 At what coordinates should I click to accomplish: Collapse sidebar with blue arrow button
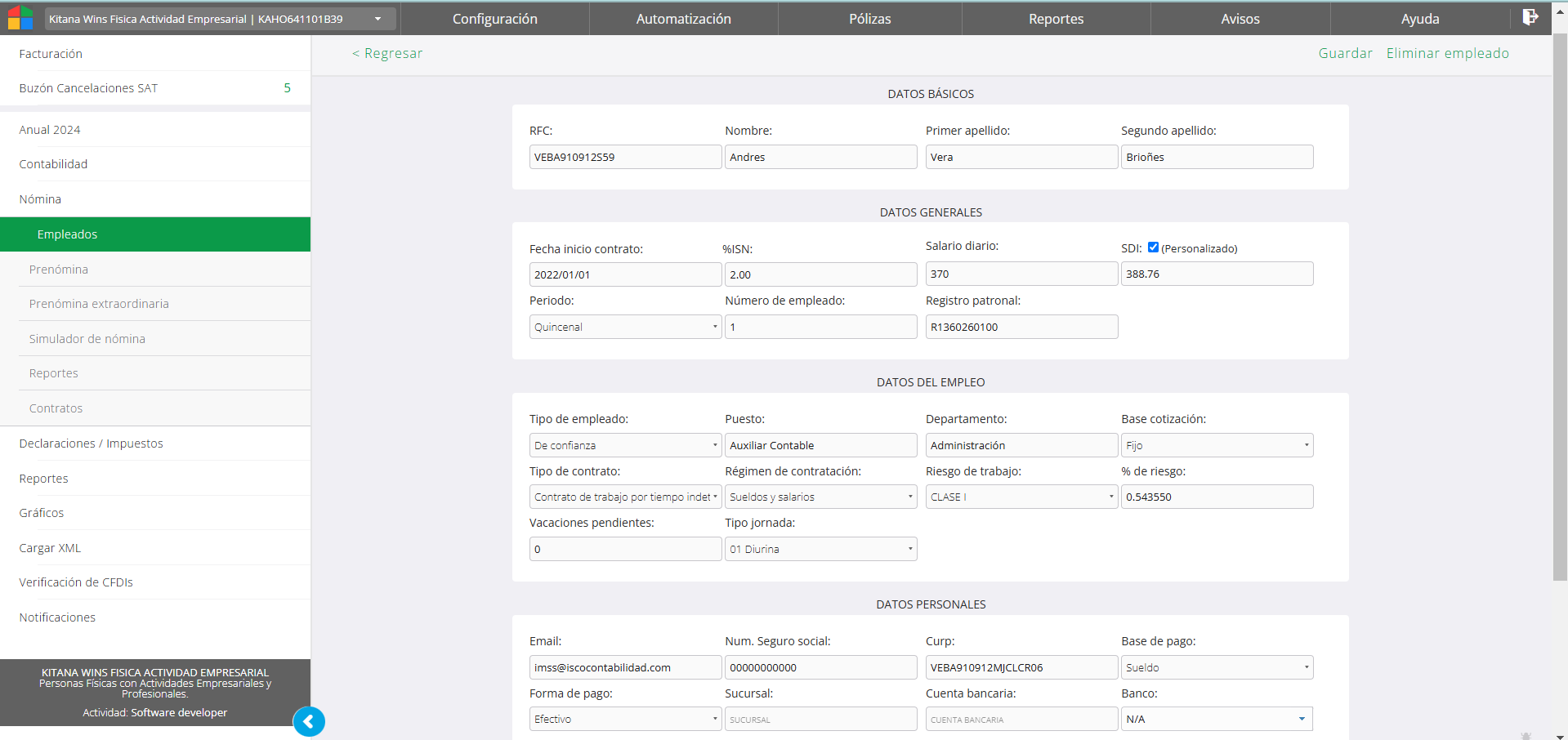(309, 721)
